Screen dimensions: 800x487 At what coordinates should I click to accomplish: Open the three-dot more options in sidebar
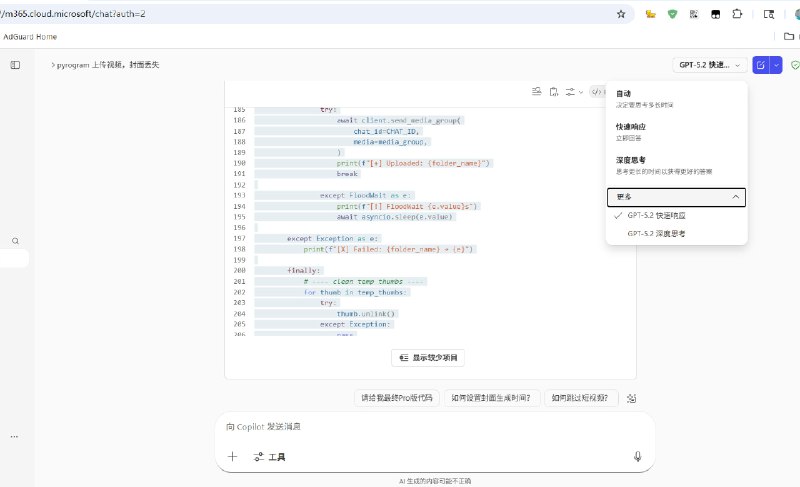[x=14, y=437]
